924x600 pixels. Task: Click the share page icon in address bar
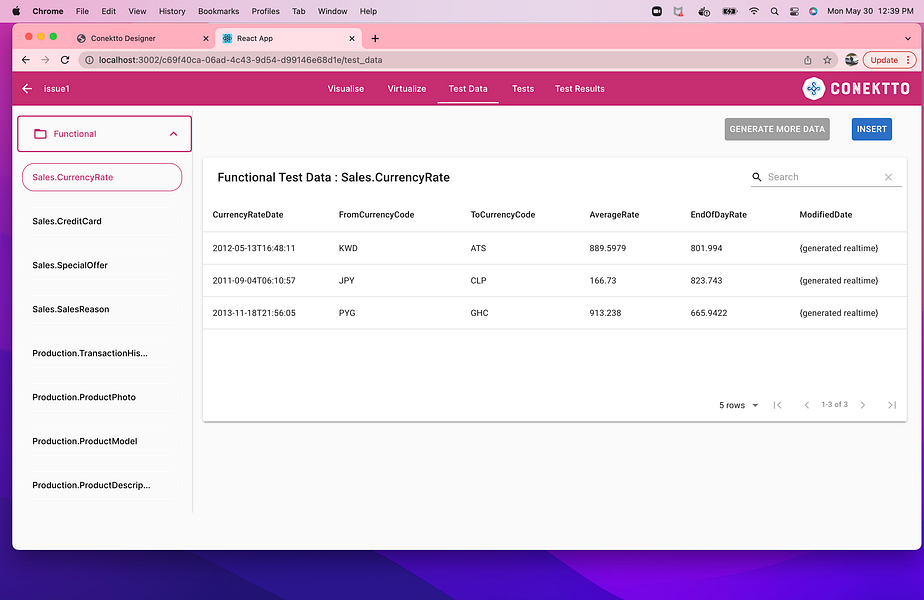pyautogui.click(x=807, y=60)
